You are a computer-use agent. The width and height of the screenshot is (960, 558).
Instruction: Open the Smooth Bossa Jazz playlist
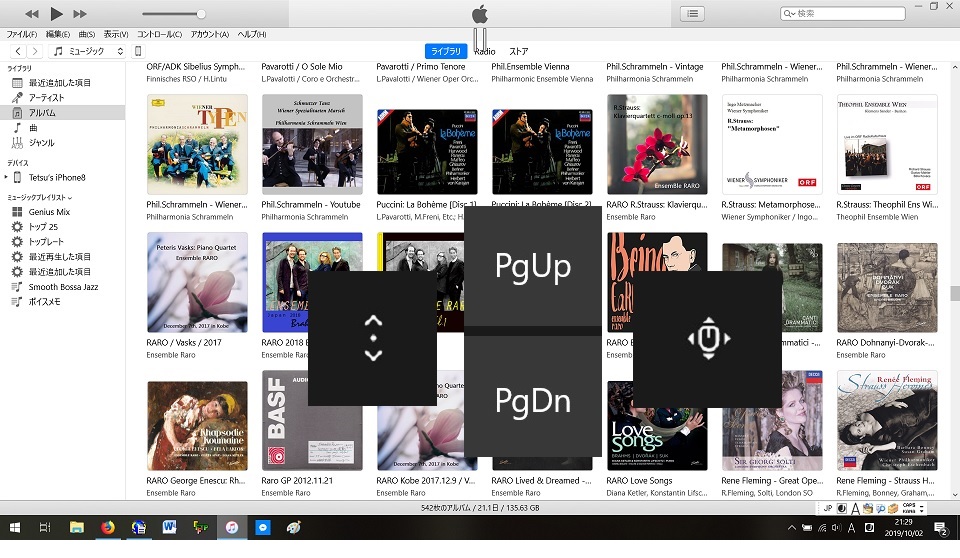(62, 287)
